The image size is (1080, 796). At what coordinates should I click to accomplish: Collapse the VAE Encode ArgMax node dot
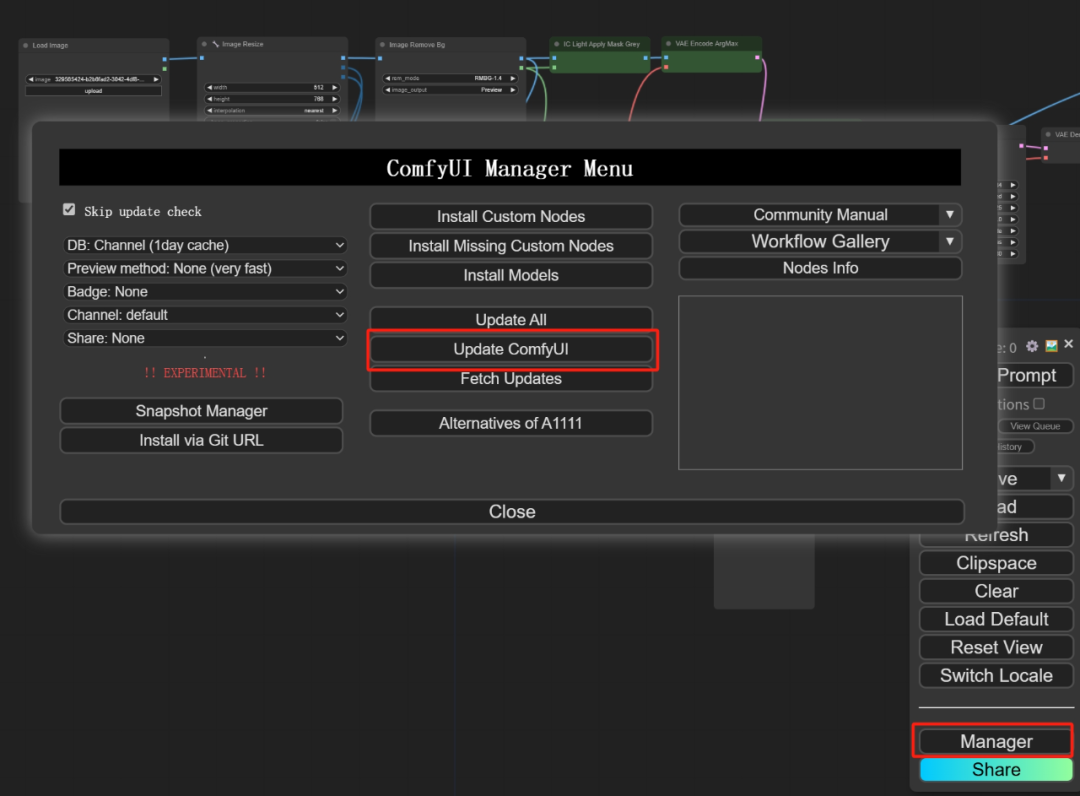(668, 43)
